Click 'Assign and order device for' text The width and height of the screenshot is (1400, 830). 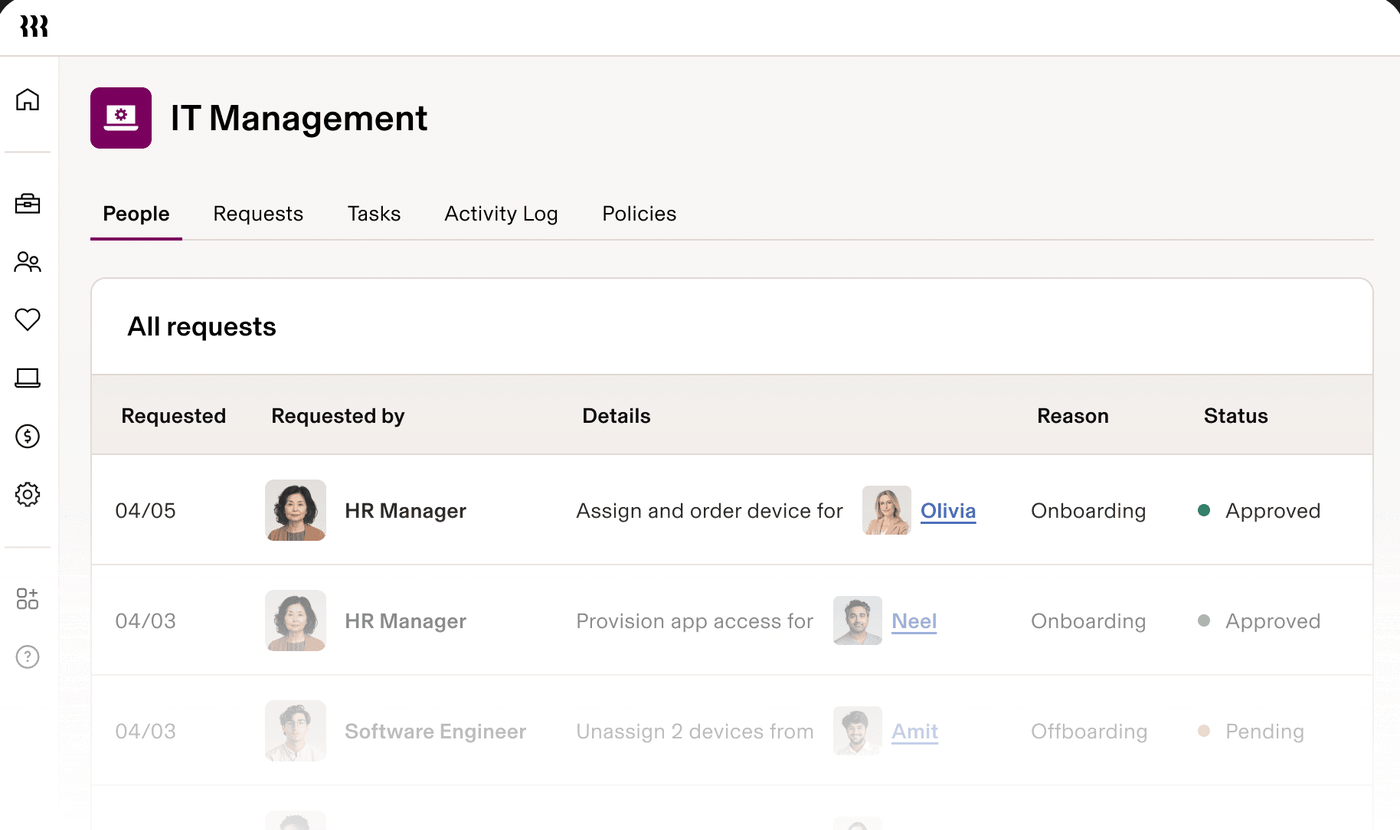coord(710,511)
